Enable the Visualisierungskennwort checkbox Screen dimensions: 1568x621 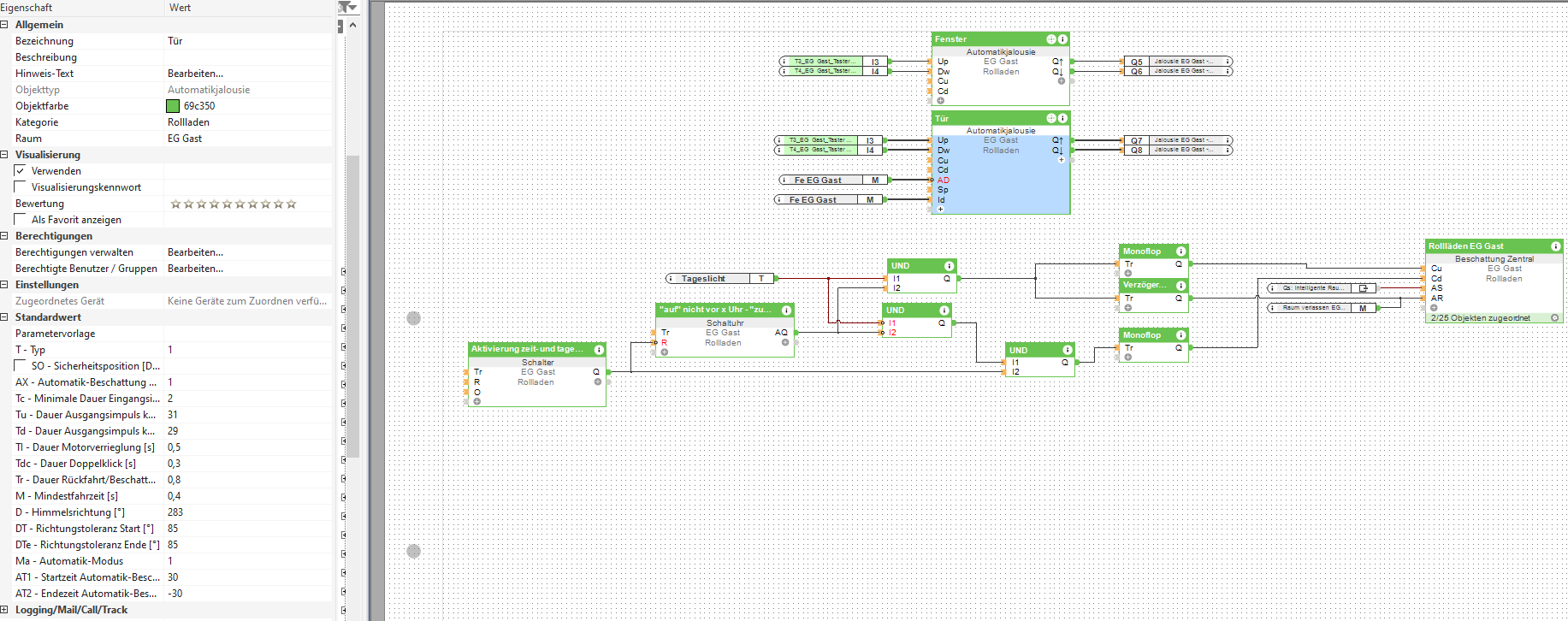pos(21,187)
